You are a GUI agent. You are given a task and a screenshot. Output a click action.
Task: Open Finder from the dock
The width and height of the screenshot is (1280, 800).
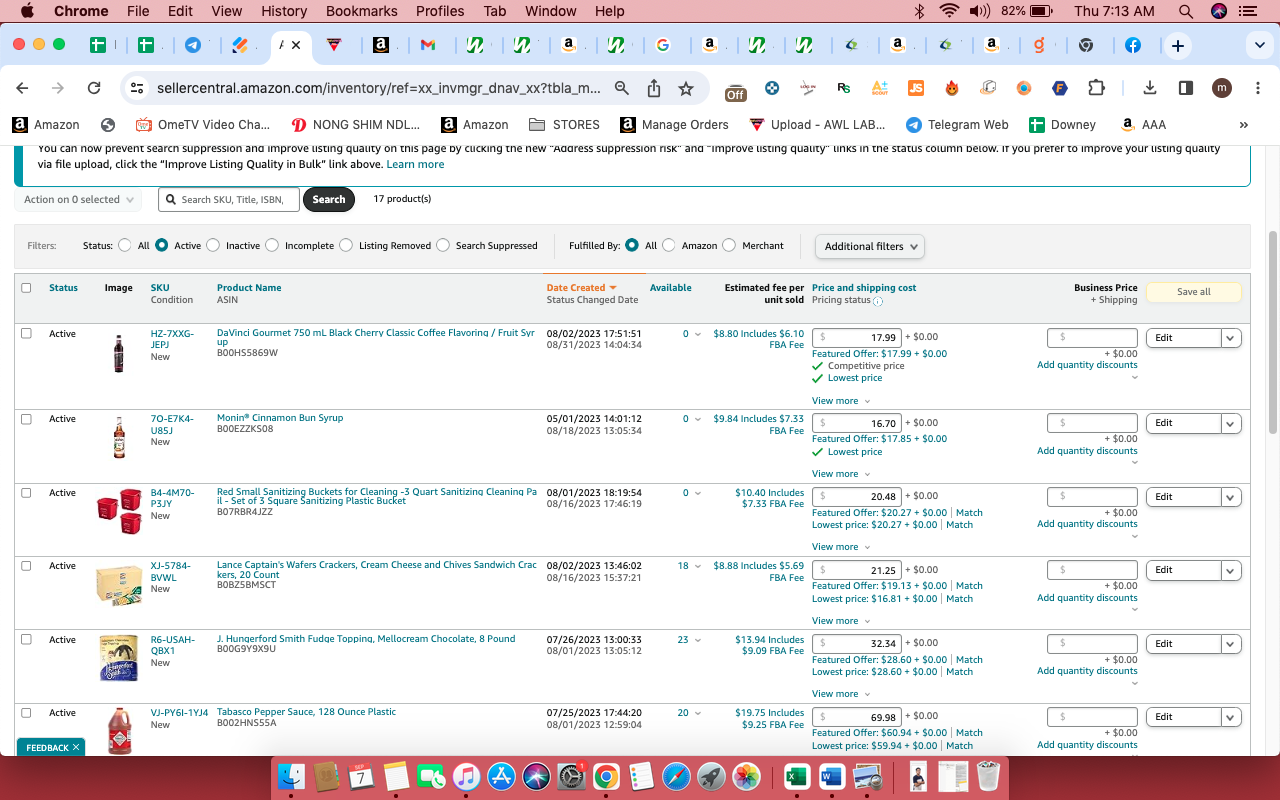(x=291, y=777)
